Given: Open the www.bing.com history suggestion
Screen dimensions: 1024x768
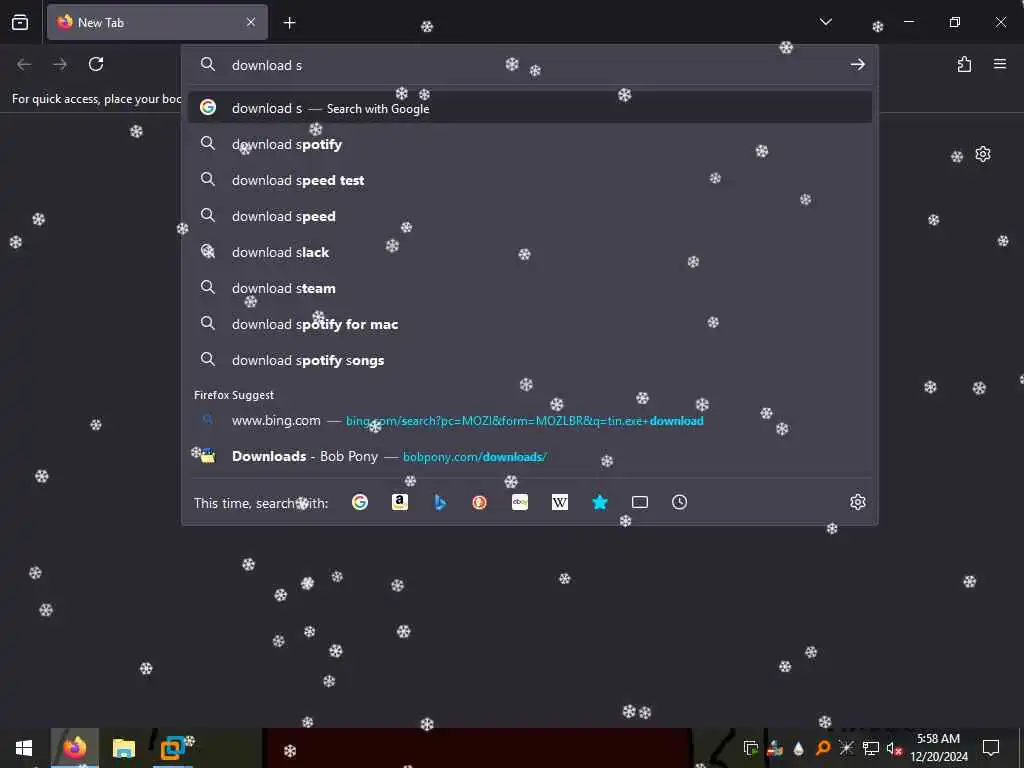Looking at the screenshot, I should point(530,421).
